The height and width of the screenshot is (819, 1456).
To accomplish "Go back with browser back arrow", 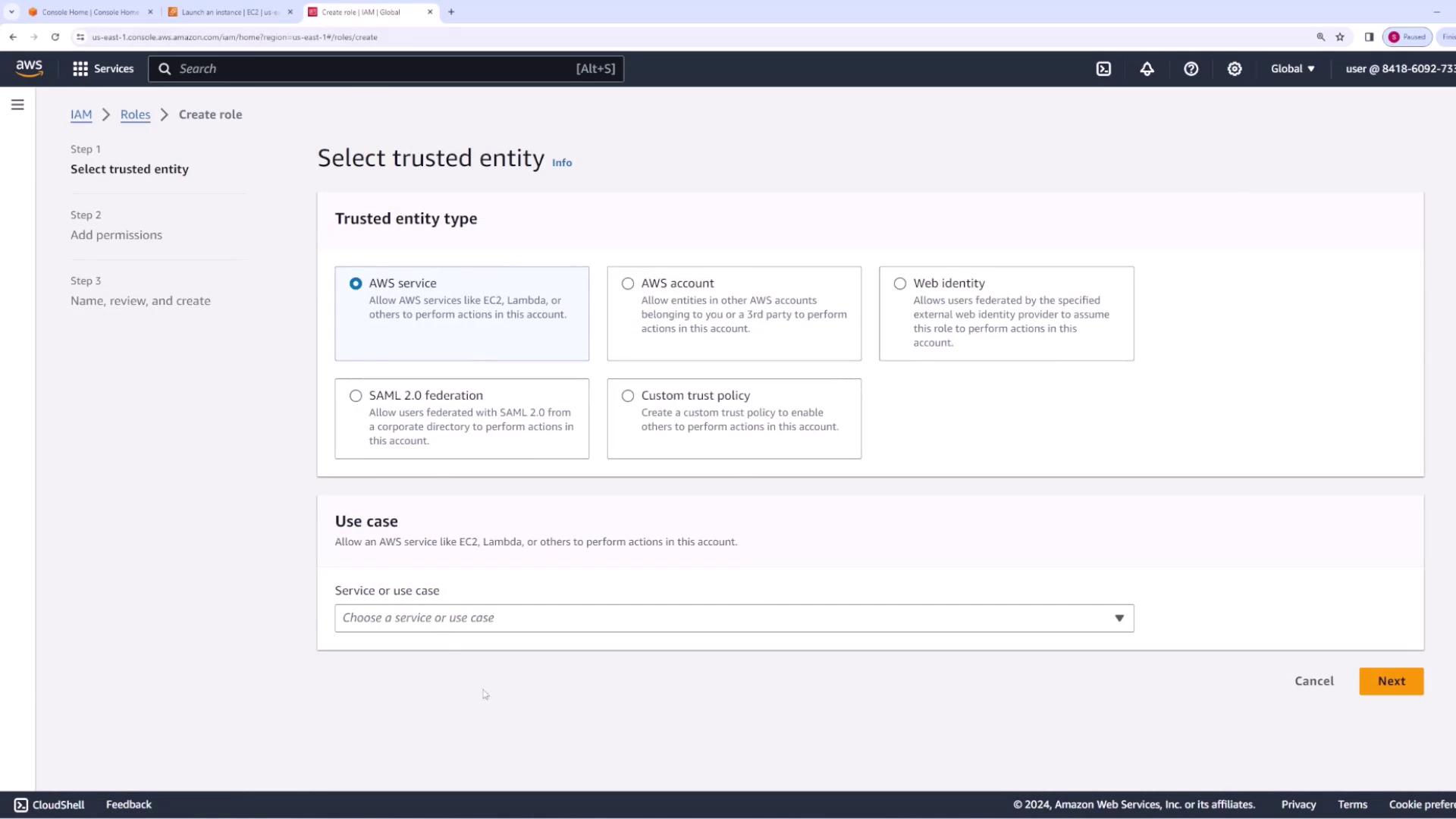I will (13, 36).
